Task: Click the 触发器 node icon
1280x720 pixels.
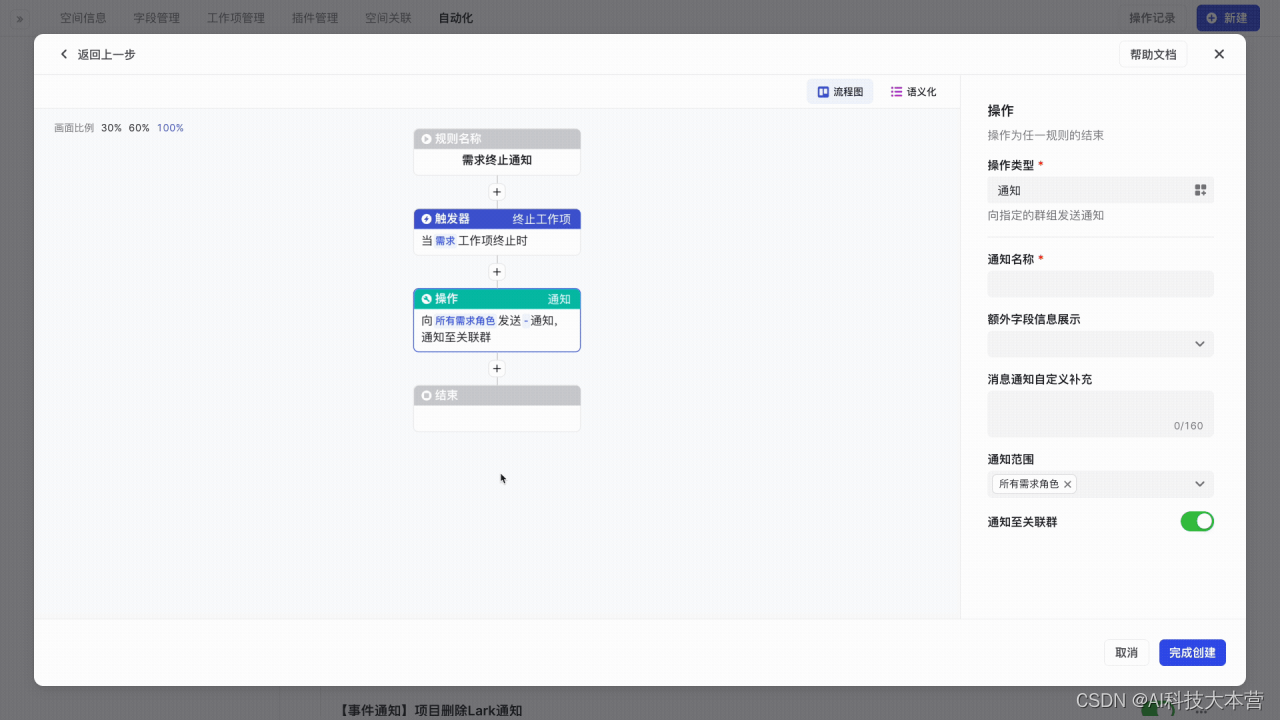Action: click(x=427, y=219)
